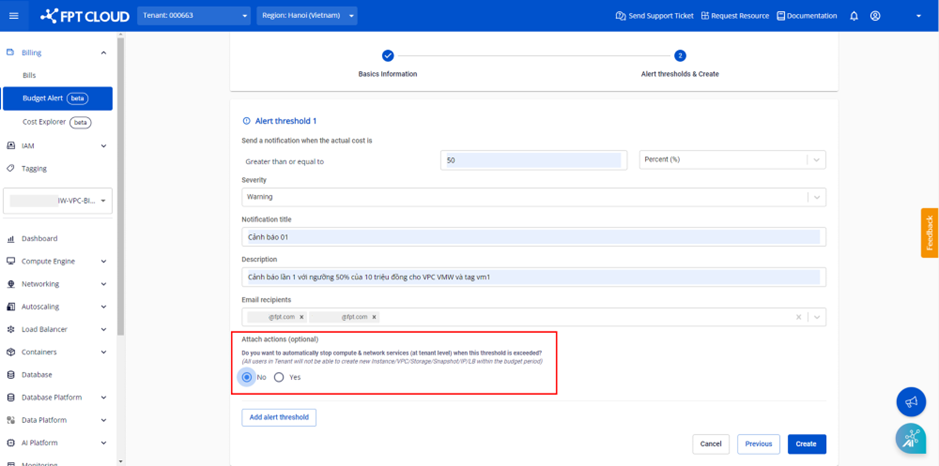Open the orange Feedback side tab

coord(929,233)
